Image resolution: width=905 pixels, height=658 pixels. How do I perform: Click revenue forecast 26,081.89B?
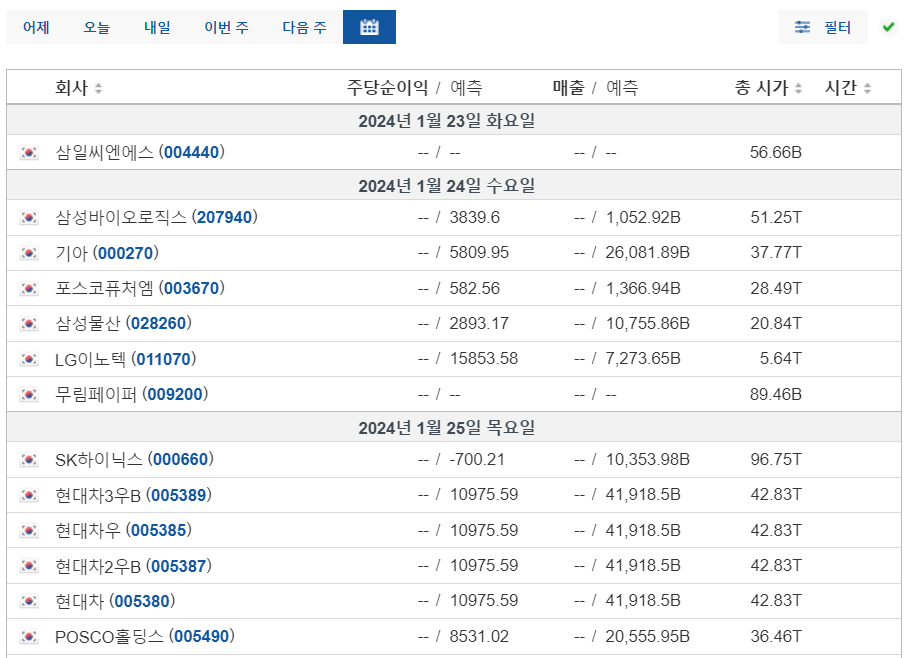tap(648, 253)
